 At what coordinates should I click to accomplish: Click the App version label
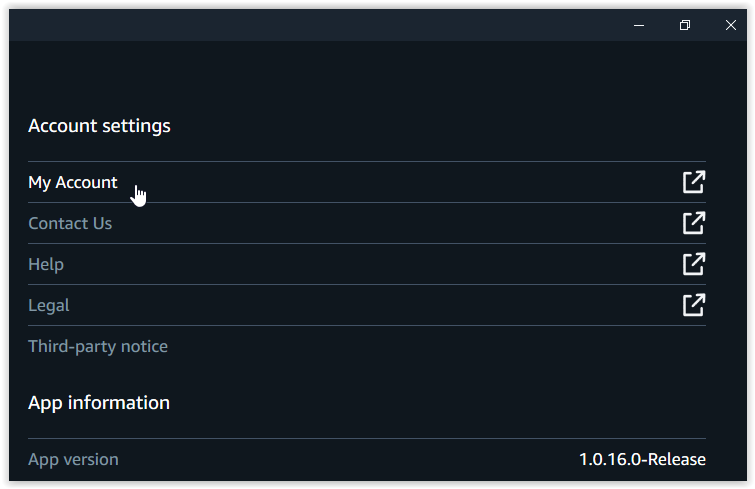[x=73, y=459]
